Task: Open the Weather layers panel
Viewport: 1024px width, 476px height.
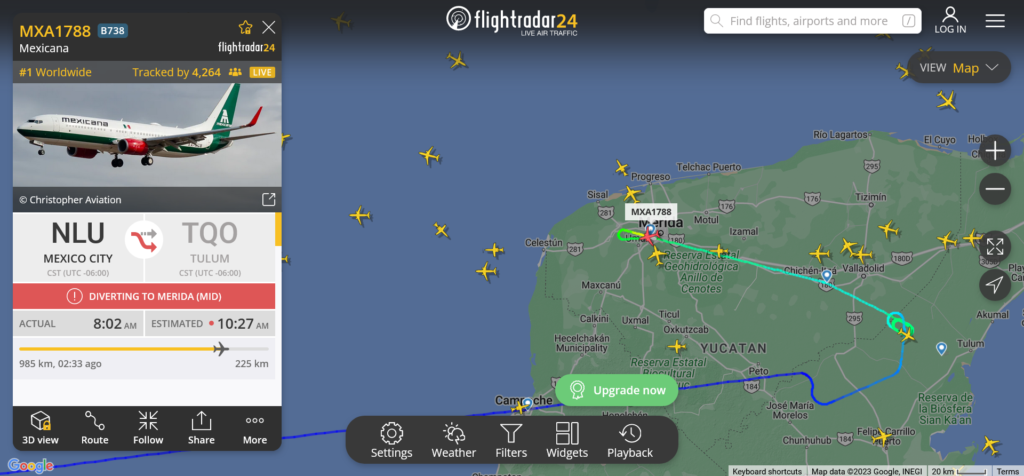Action: pyautogui.click(x=454, y=440)
